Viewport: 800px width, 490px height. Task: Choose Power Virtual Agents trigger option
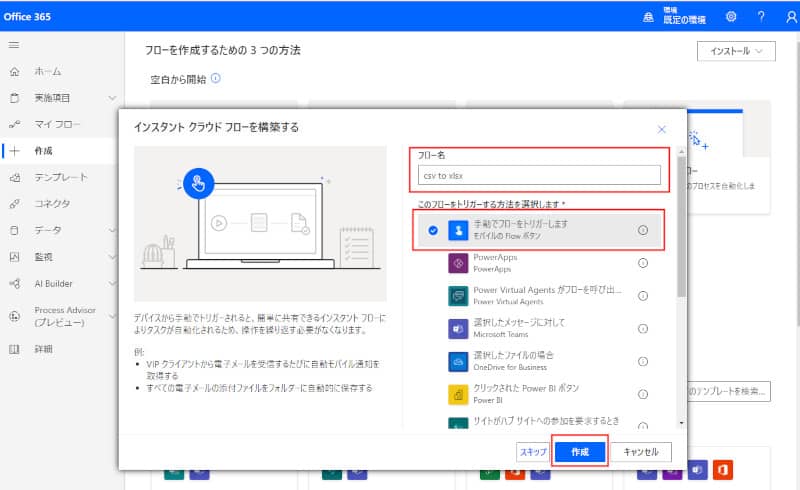pyautogui.click(x=538, y=296)
